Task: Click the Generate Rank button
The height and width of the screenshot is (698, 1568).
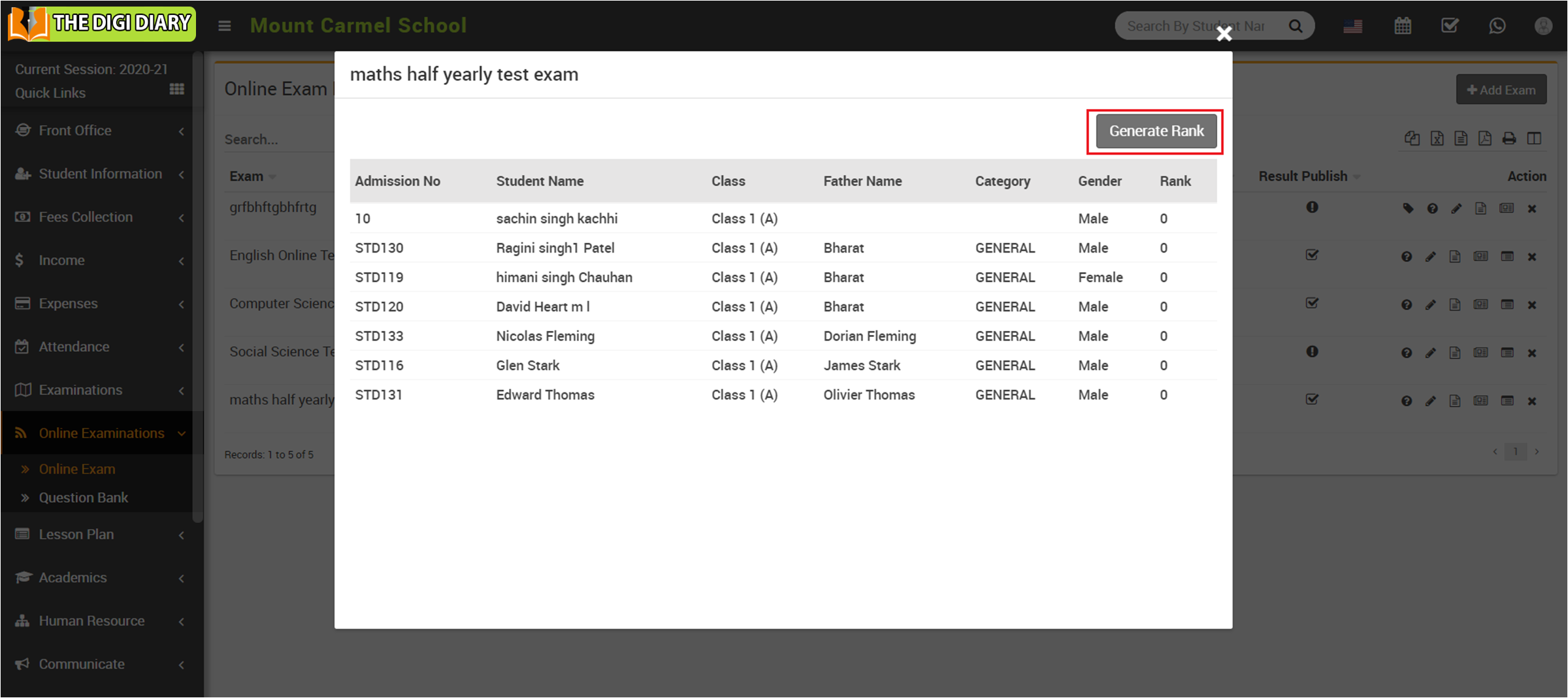Action: tap(1156, 131)
